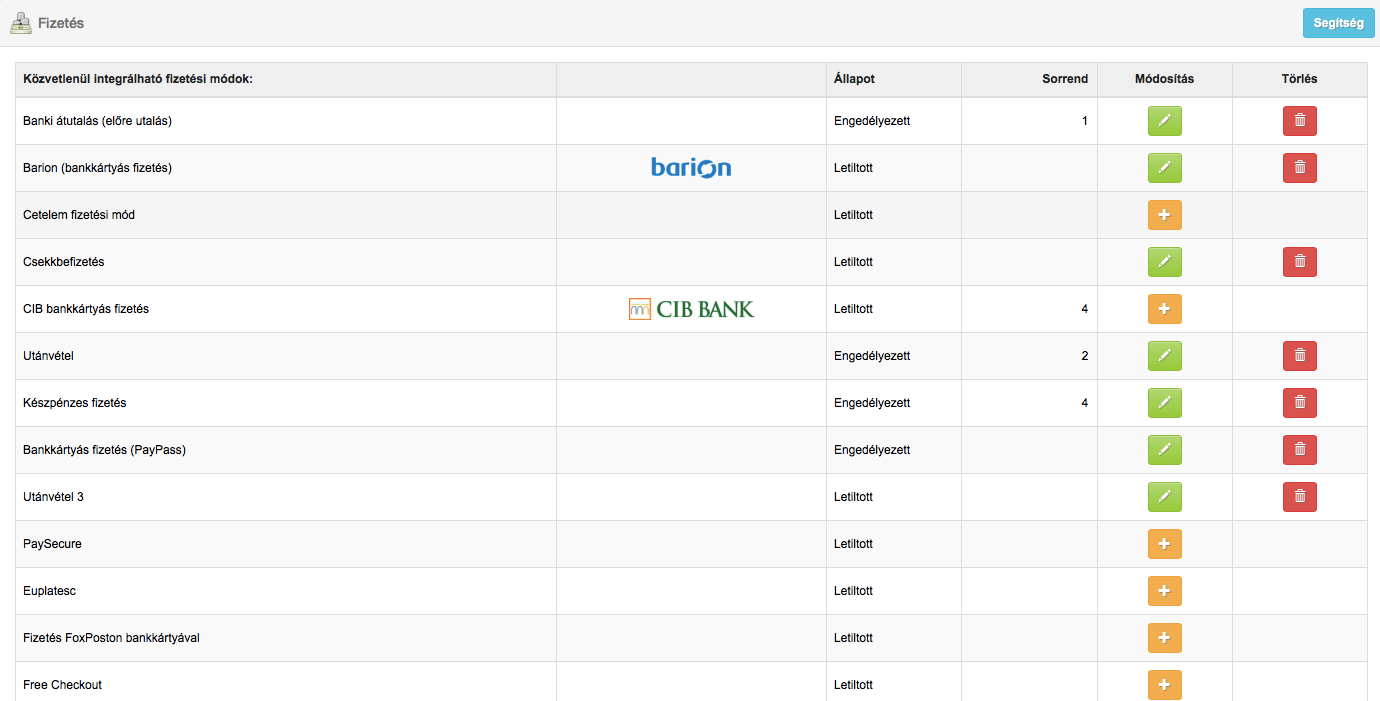
Task: Click order value 4 of CIB row
Action: pyautogui.click(x=1084, y=309)
